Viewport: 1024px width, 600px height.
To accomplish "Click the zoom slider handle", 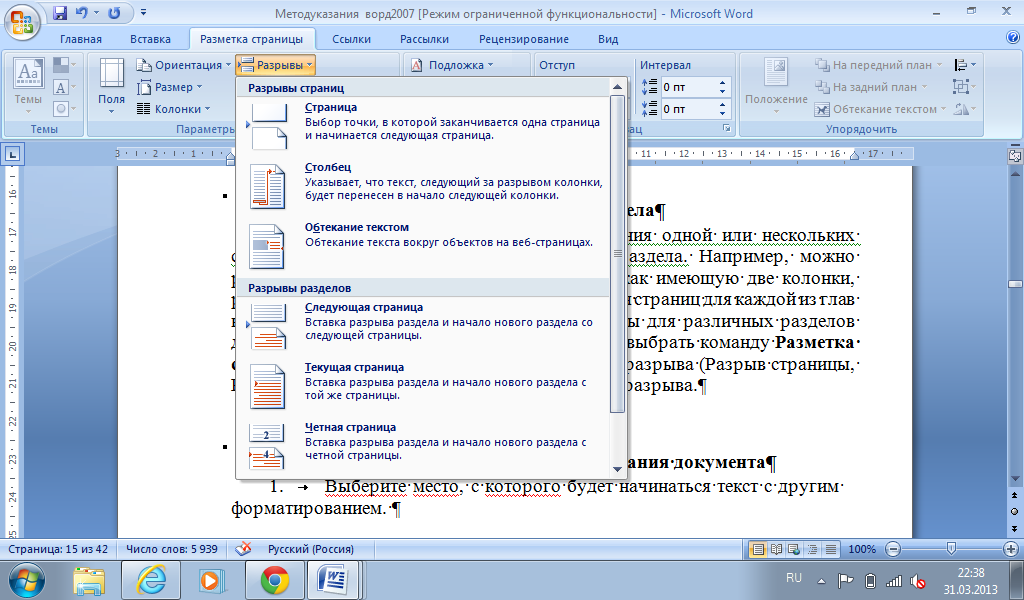I will point(952,548).
